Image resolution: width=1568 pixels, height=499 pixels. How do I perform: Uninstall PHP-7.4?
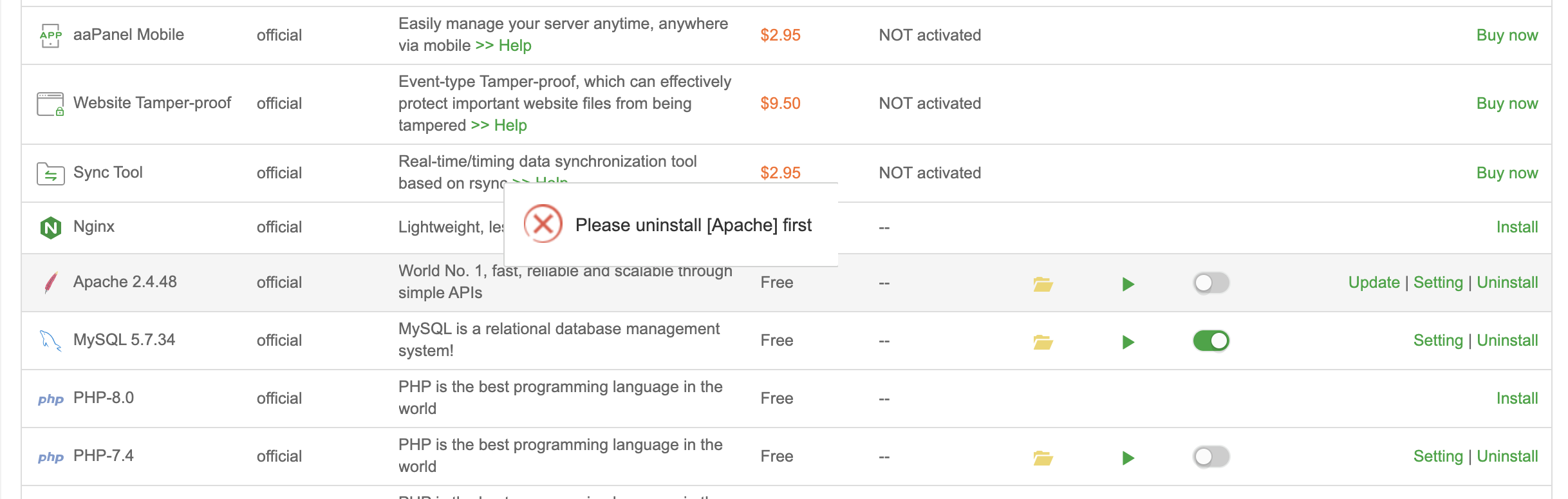(1507, 457)
